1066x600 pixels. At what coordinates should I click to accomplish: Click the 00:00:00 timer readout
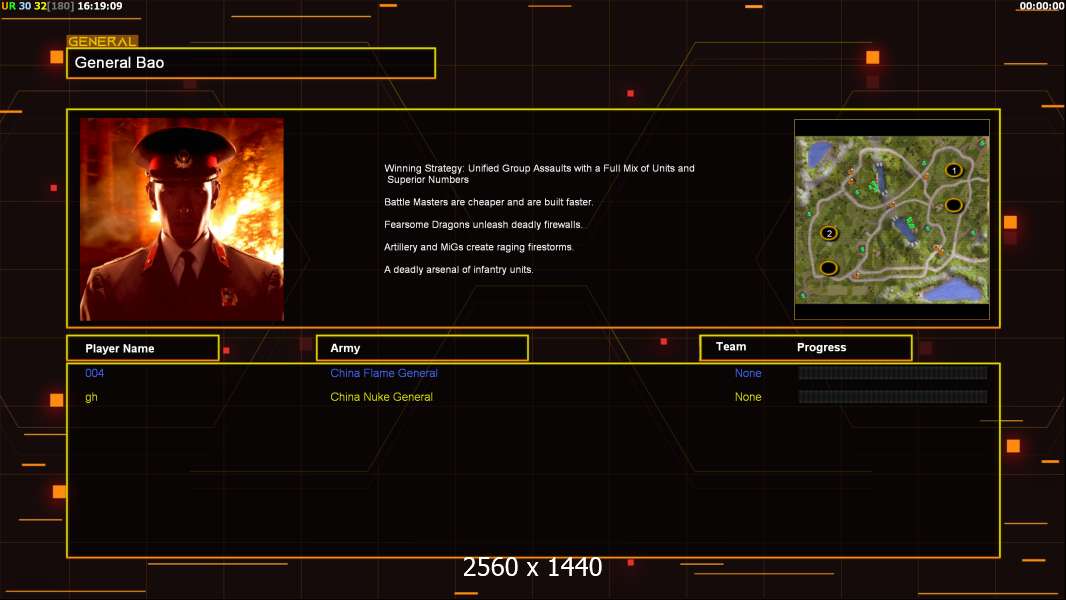tap(1042, 6)
